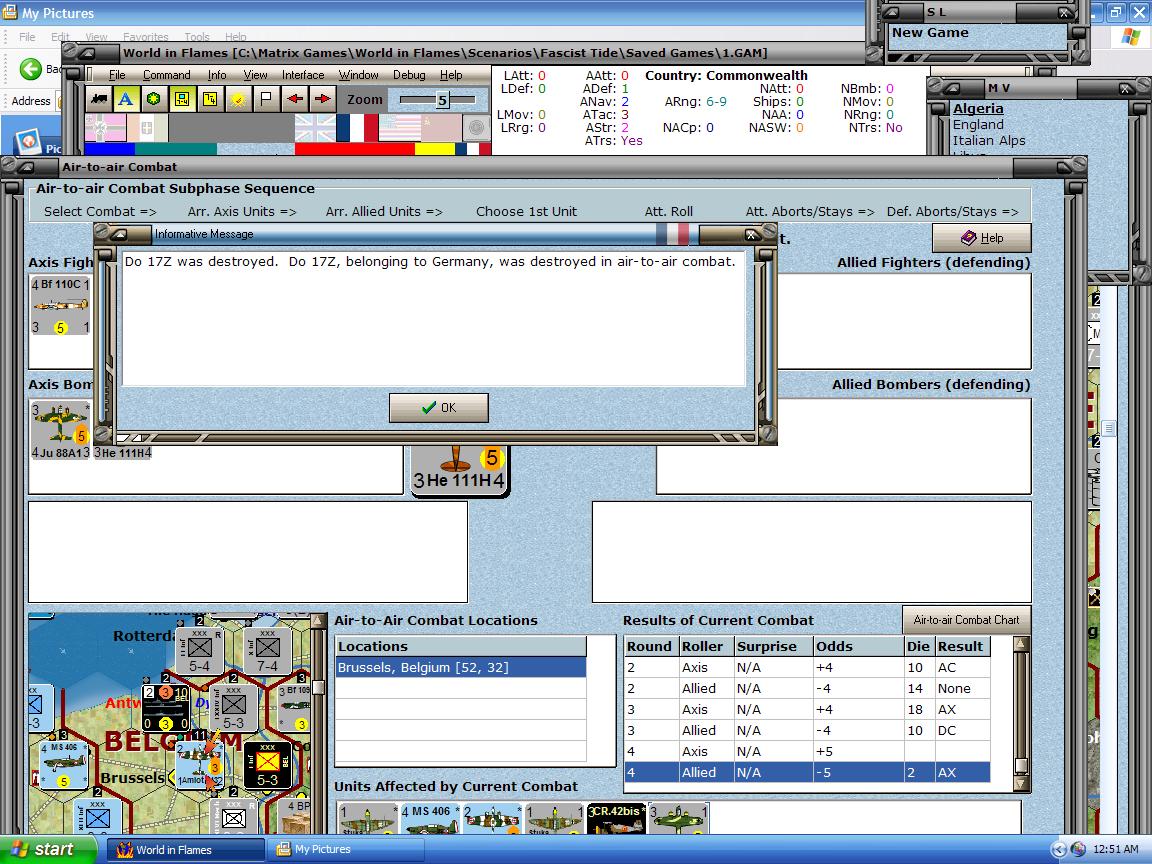This screenshot has height=864, width=1152.
Task: Click round 4 Allied row with result AX
Action: coord(807,772)
